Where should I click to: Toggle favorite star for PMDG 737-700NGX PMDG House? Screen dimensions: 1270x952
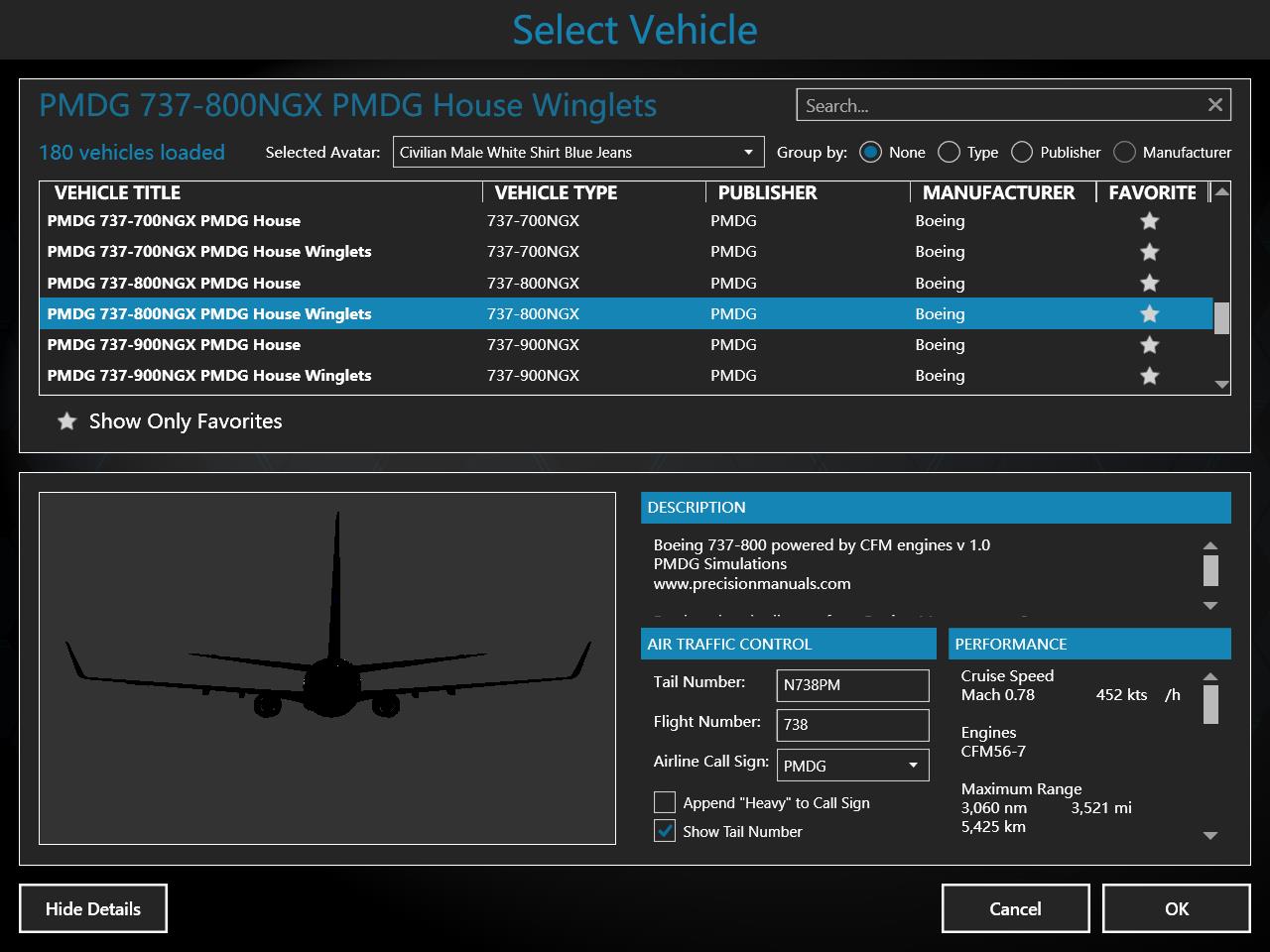(1149, 221)
